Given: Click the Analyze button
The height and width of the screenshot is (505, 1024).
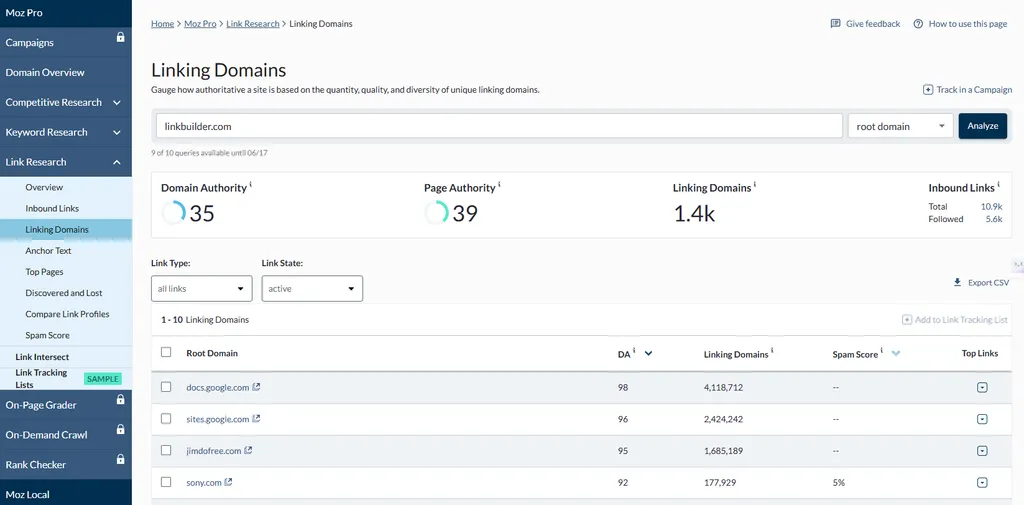Looking at the screenshot, I should click(x=982, y=126).
